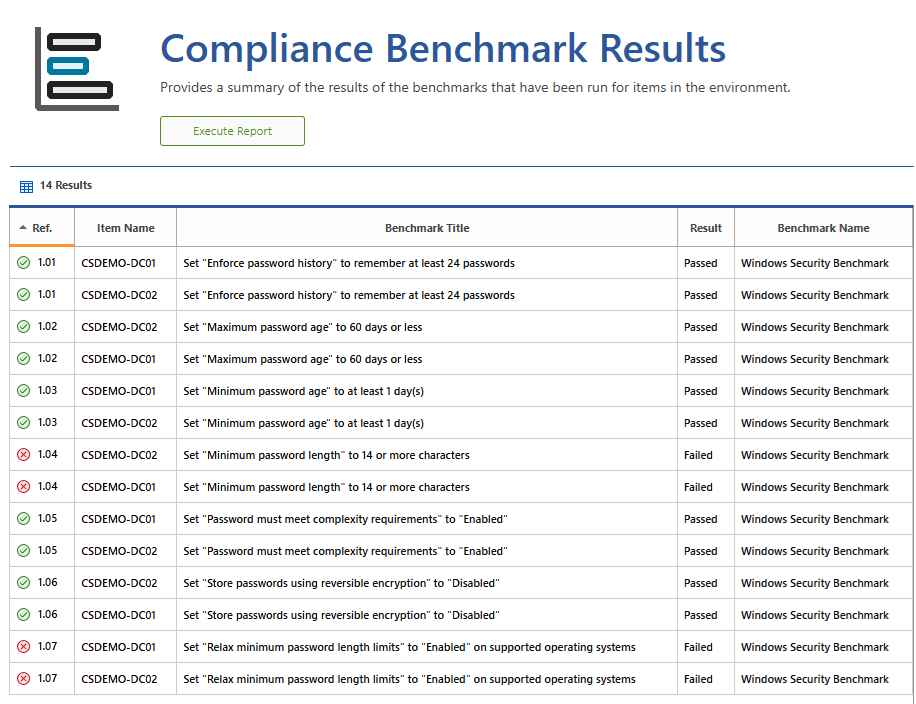Click Failed result in 1.07 CSDEMO-DC01 row
Screen dimensions: 916x704
pos(698,647)
